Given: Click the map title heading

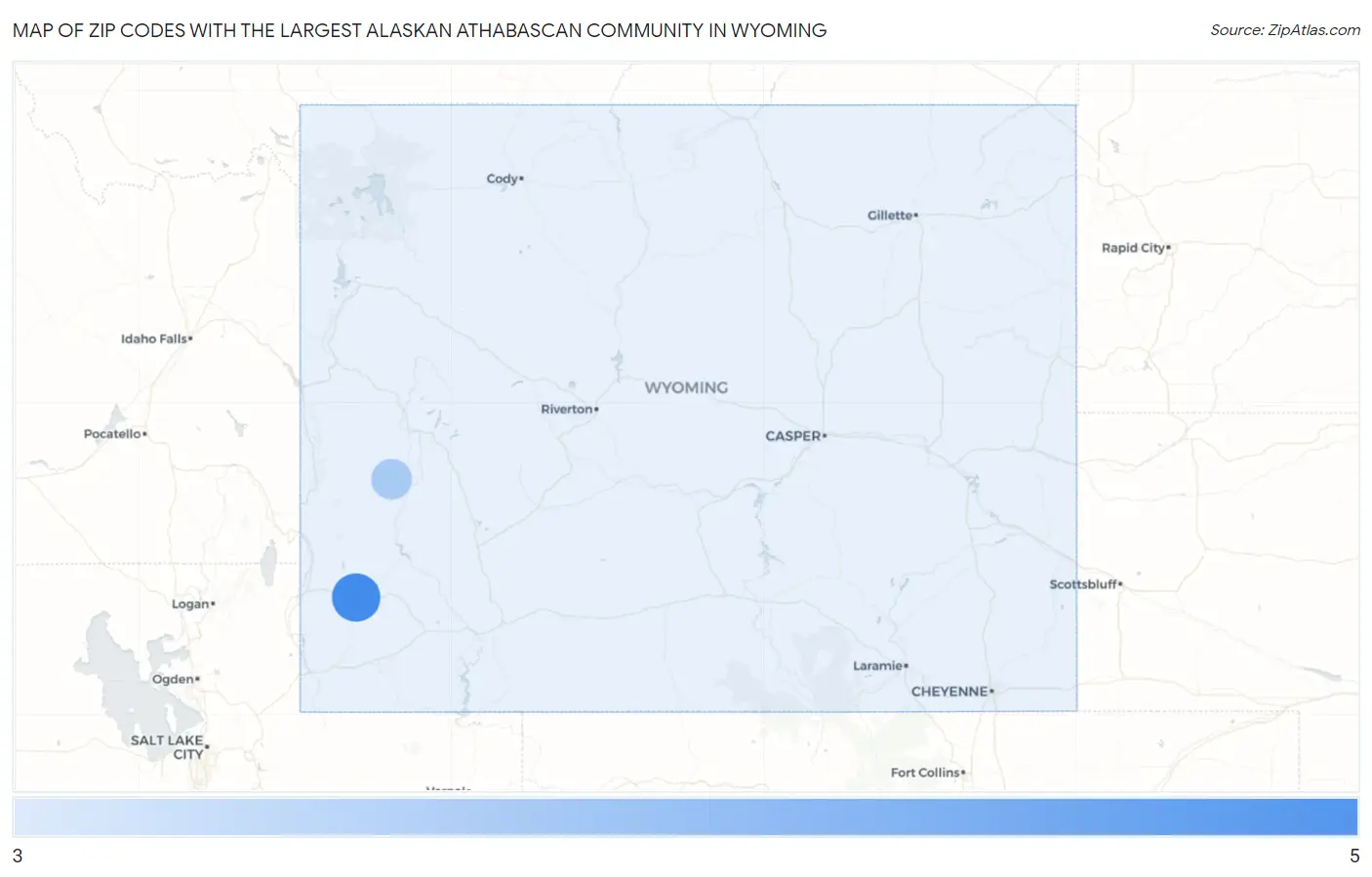Looking at the screenshot, I should pyautogui.click(x=420, y=30).
